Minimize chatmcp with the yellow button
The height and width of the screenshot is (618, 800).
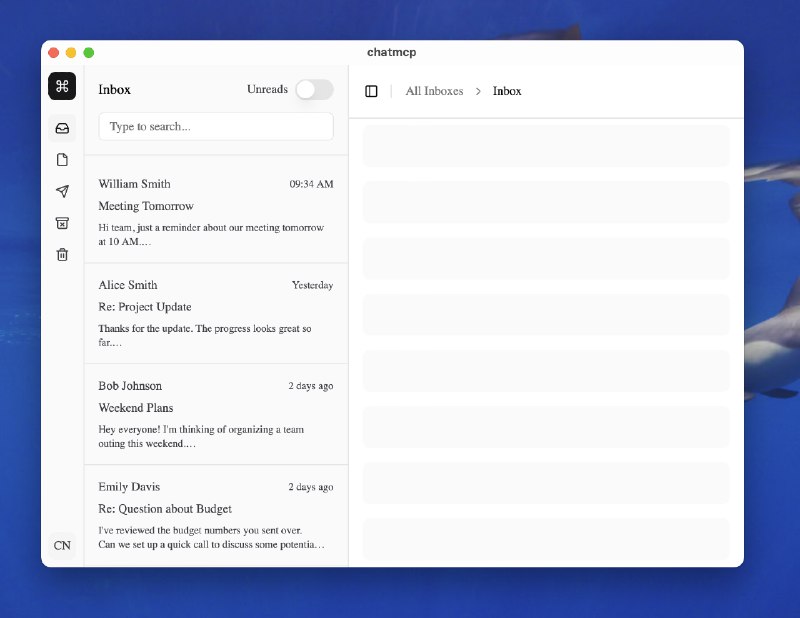tap(71, 53)
